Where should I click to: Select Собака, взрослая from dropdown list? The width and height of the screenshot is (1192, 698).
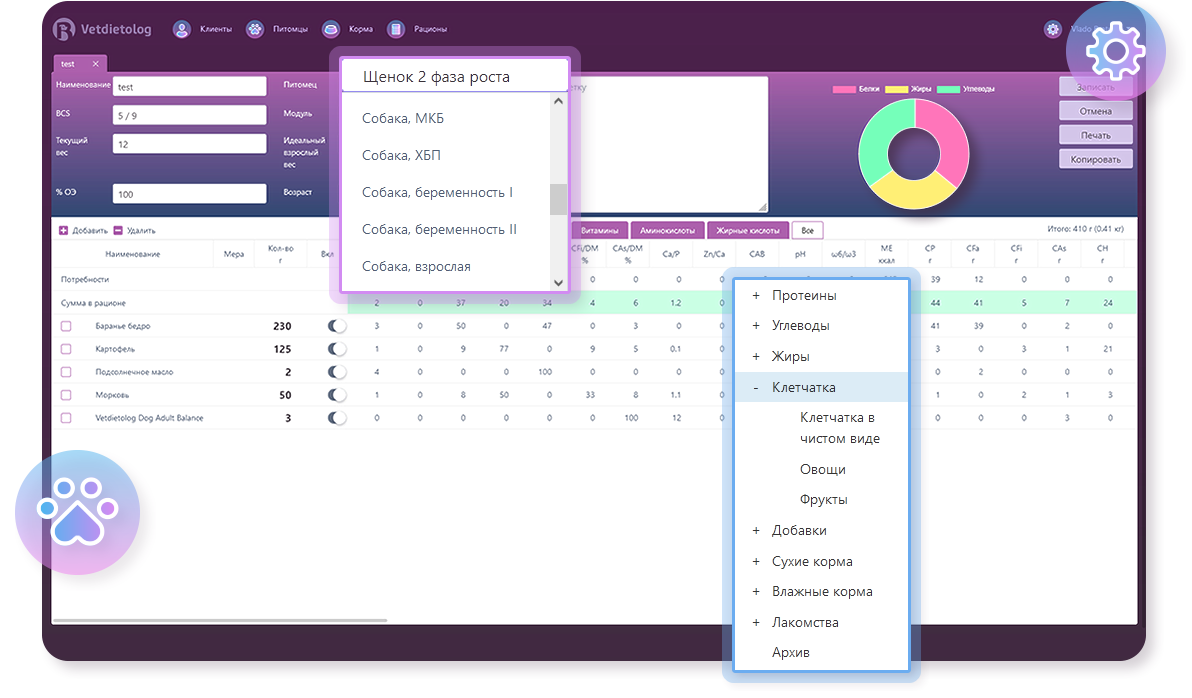pyautogui.click(x=416, y=266)
